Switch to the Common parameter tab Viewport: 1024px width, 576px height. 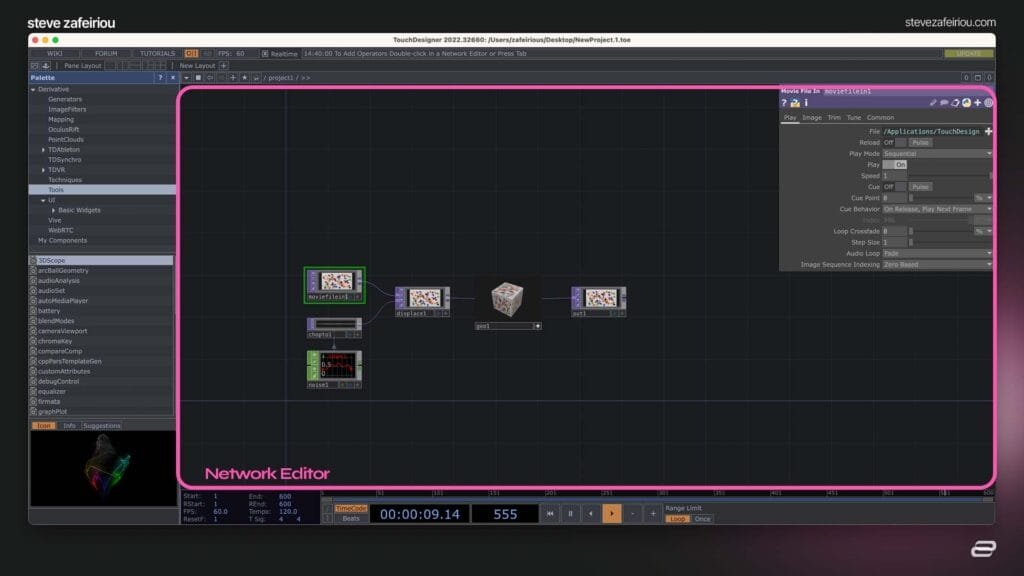[880, 118]
